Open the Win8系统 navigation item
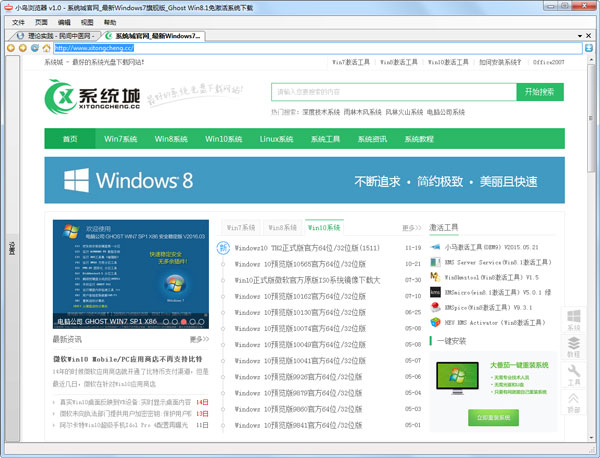The height and width of the screenshot is (458, 600). click(x=171, y=139)
